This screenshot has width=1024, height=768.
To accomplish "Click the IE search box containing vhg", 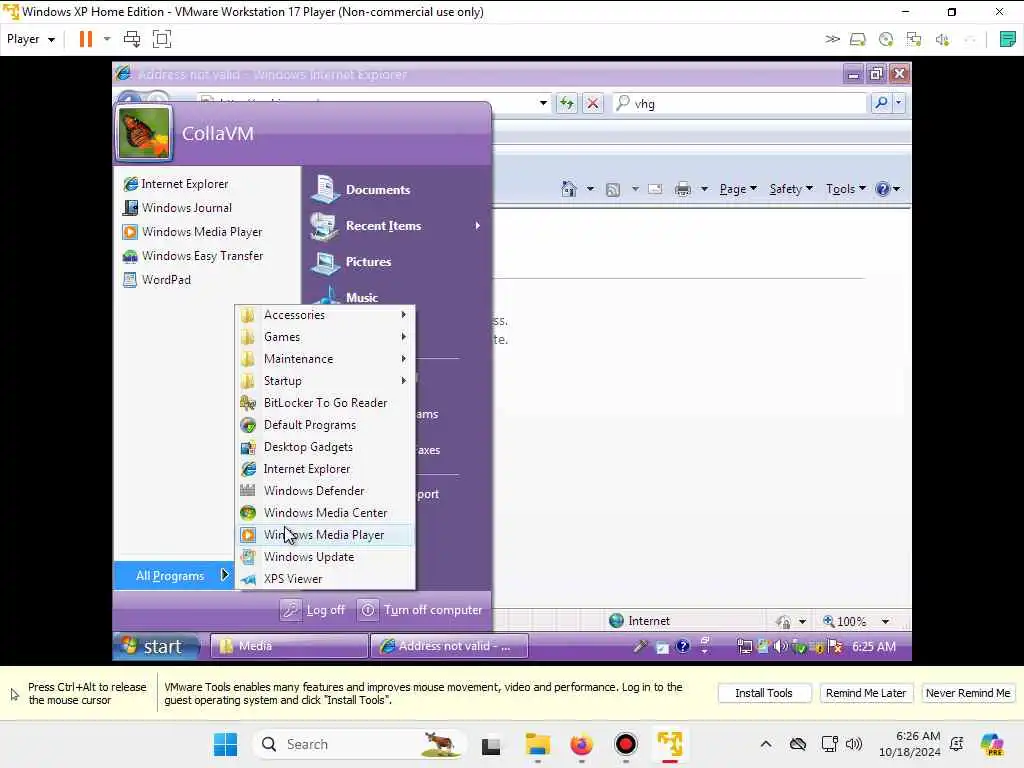I will point(739,103).
